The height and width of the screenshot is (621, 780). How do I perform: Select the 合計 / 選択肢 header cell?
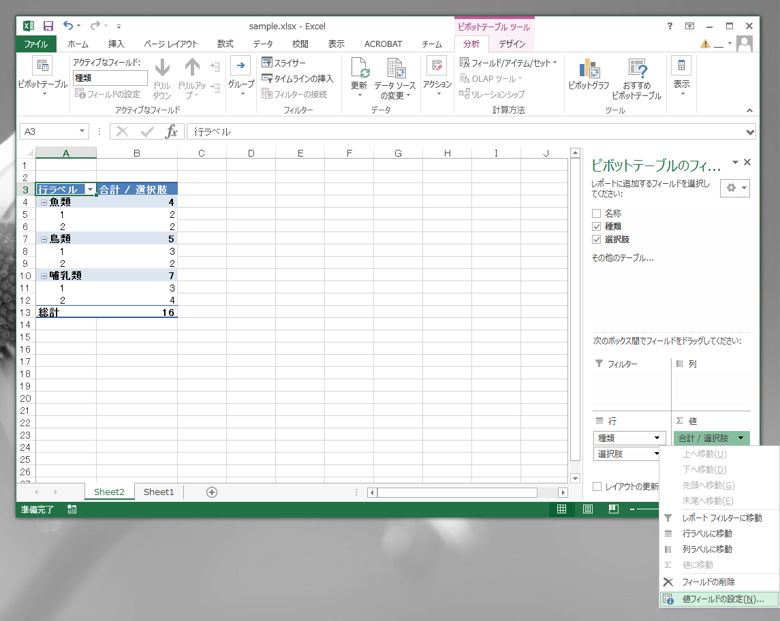click(x=137, y=190)
